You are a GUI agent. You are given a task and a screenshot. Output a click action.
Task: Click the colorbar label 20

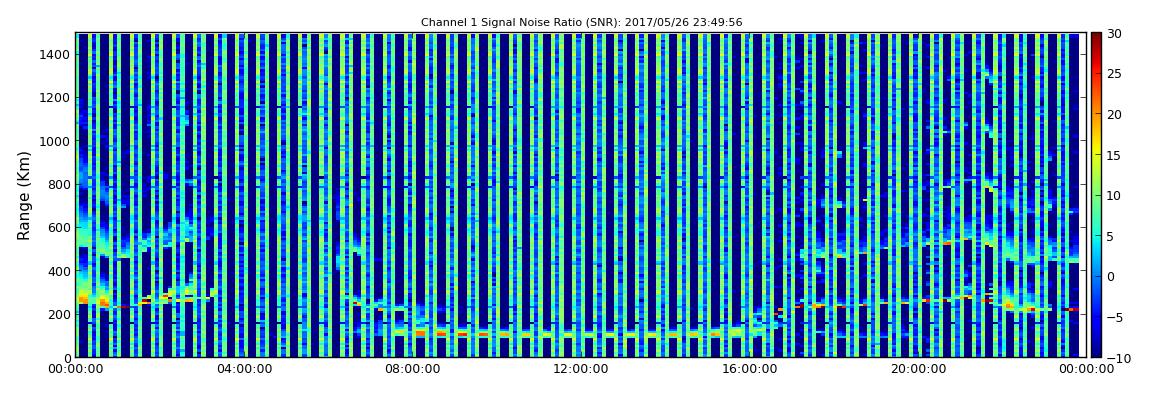(x=1113, y=114)
